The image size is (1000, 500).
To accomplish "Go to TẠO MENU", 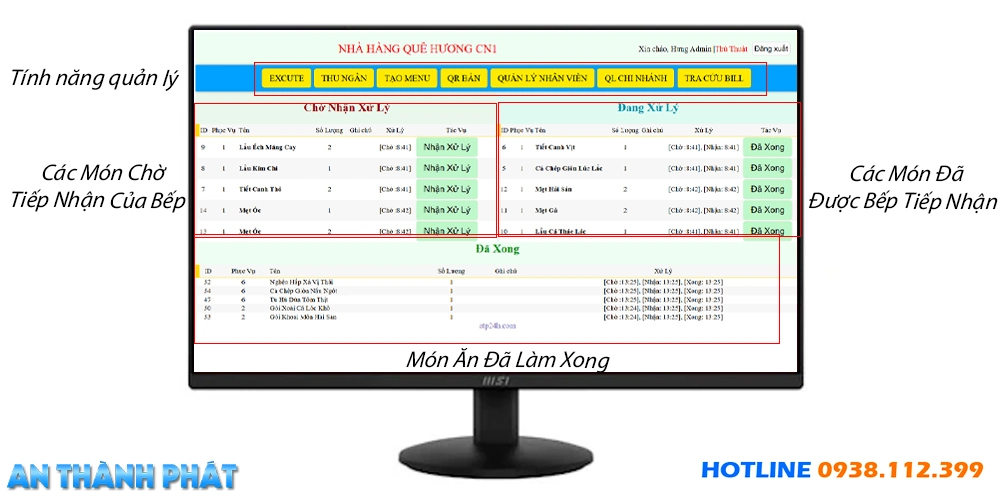I will tap(407, 78).
